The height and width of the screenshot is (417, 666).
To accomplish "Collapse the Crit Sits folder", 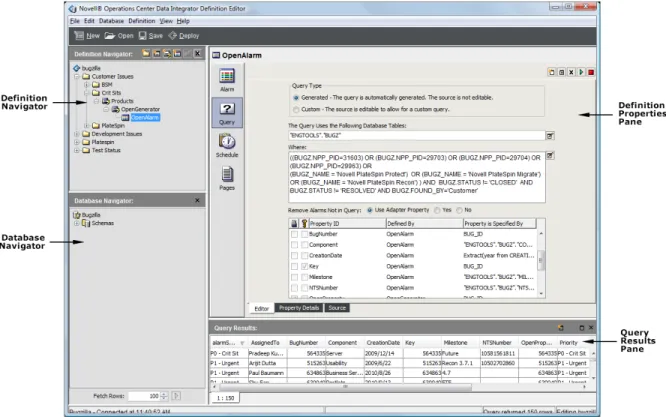I will point(87,93).
